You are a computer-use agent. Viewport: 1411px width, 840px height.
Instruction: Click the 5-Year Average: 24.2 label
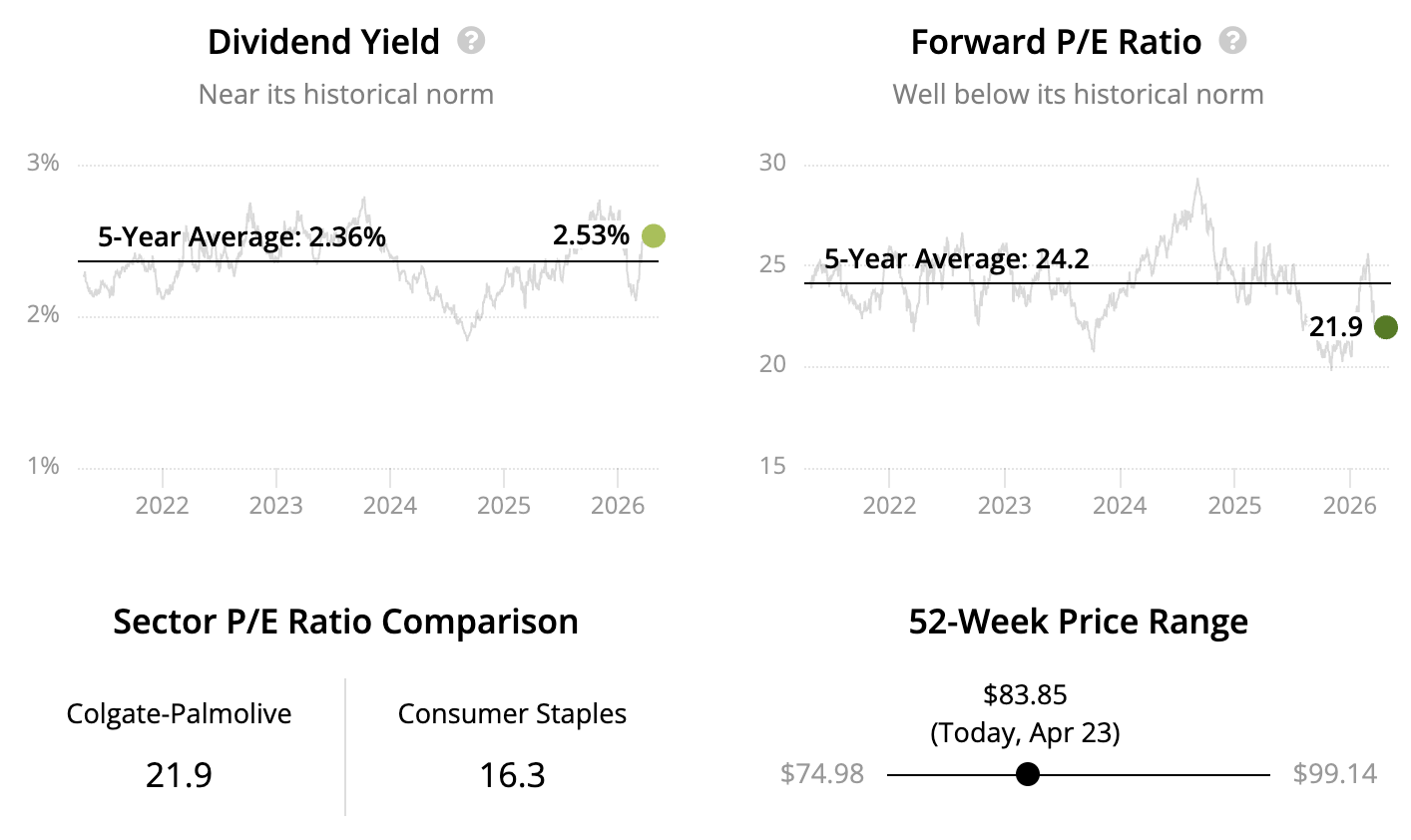[x=956, y=259]
